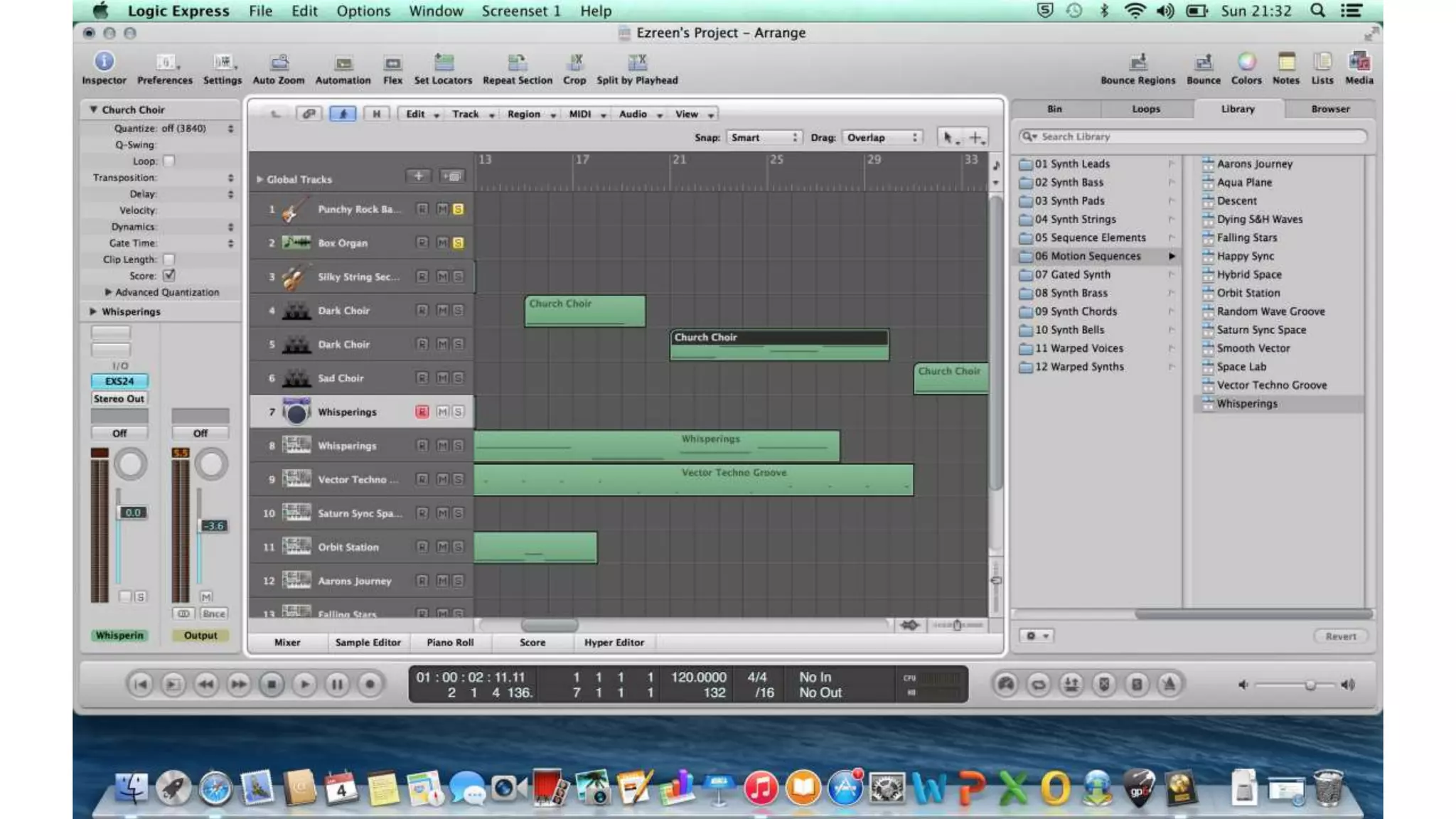This screenshot has height=819, width=1456.
Task: Click the Revert button in Library
Action: (1340, 636)
